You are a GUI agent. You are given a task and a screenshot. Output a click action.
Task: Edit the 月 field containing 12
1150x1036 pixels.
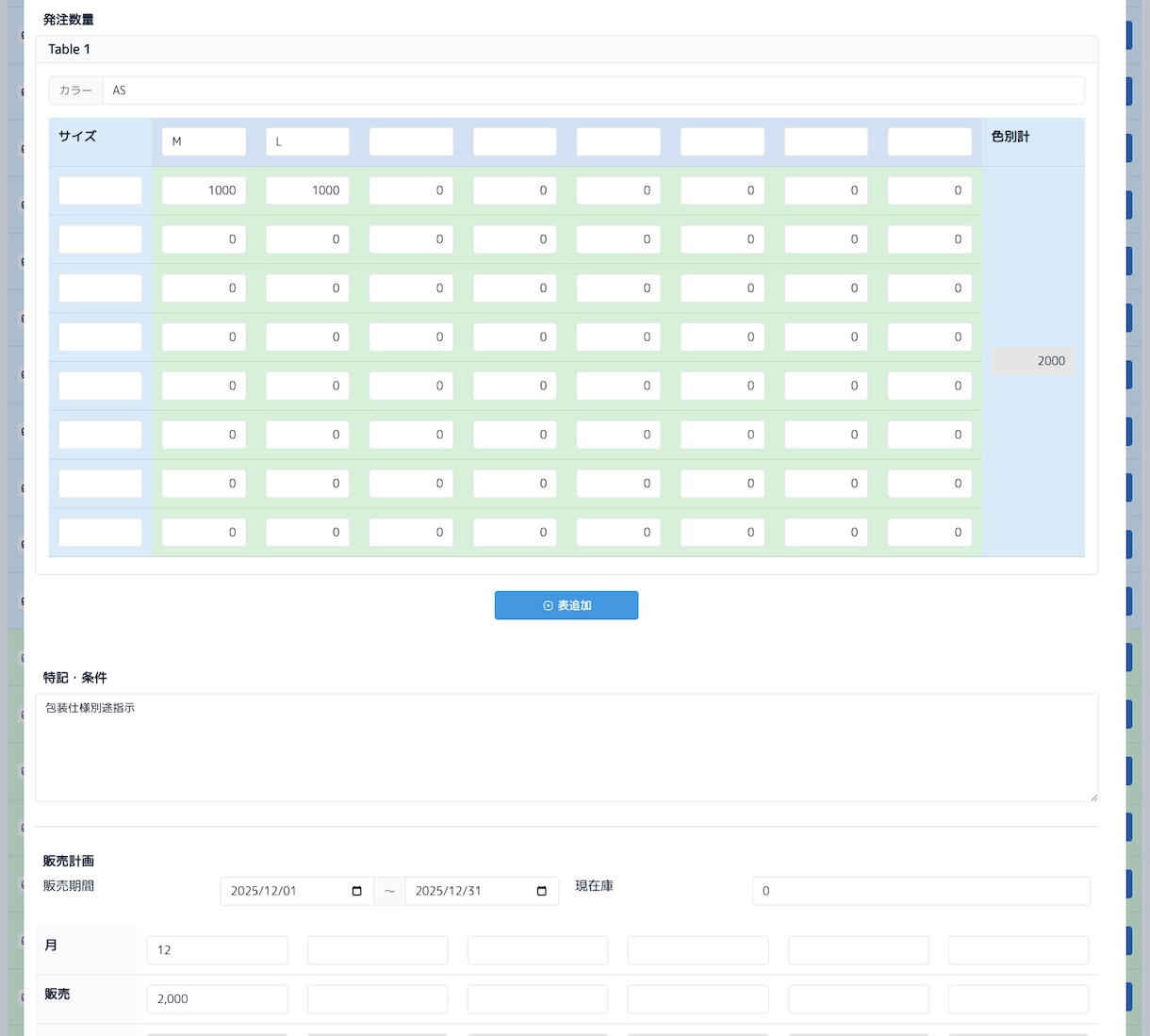[217, 950]
